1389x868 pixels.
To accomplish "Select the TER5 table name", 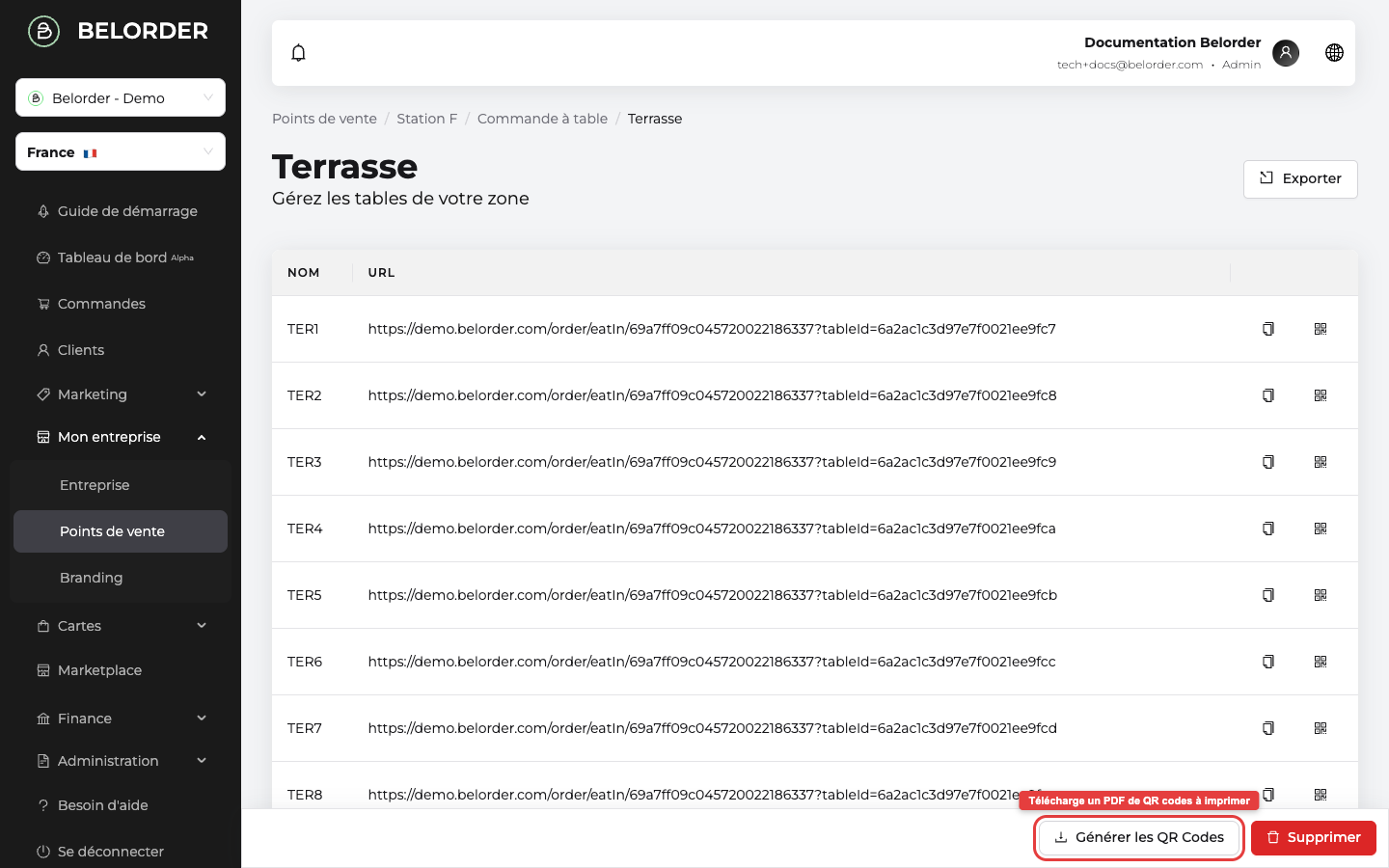I will click(305, 595).
